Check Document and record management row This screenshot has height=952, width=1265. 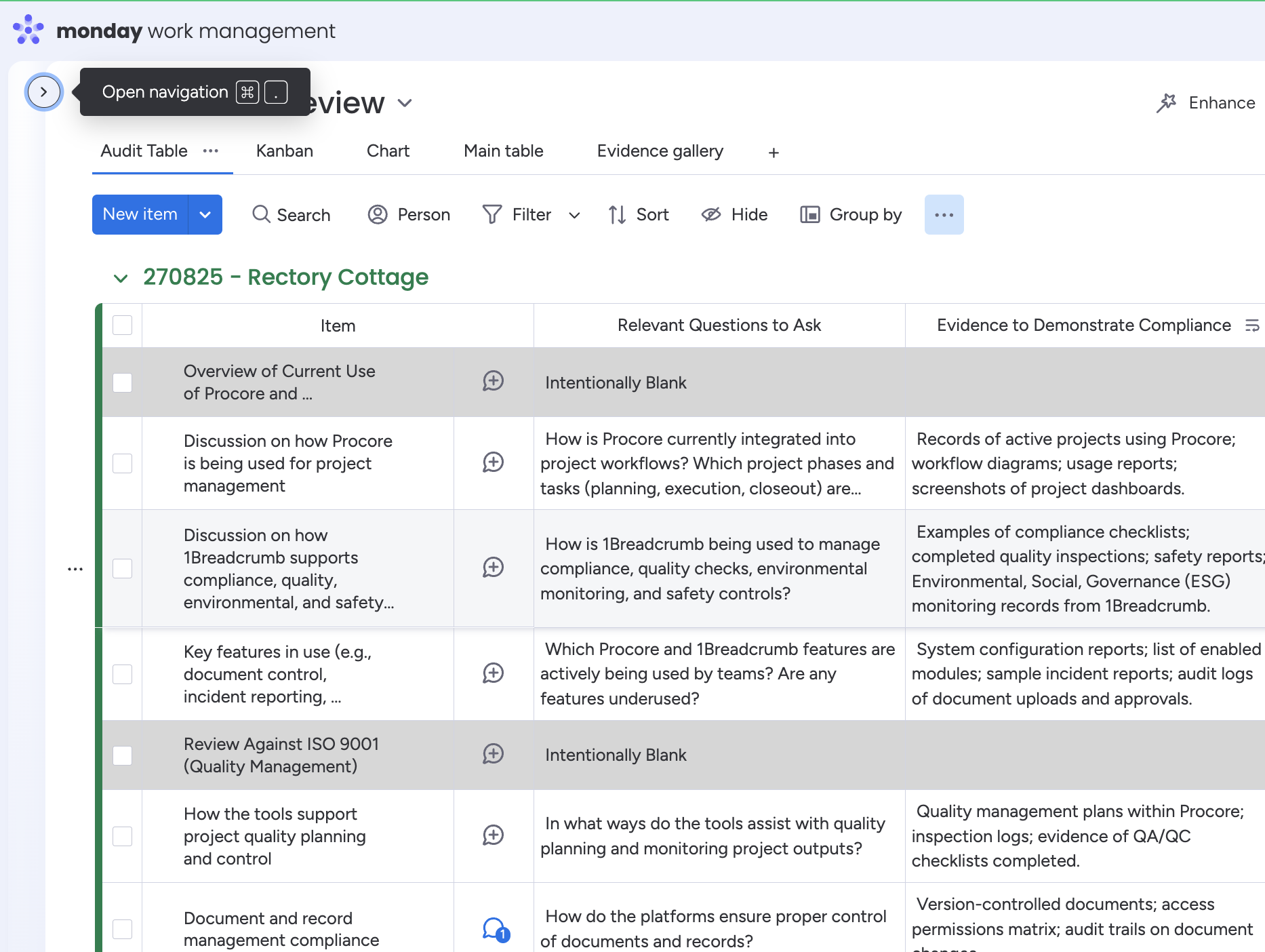click(x=122, y=929)
